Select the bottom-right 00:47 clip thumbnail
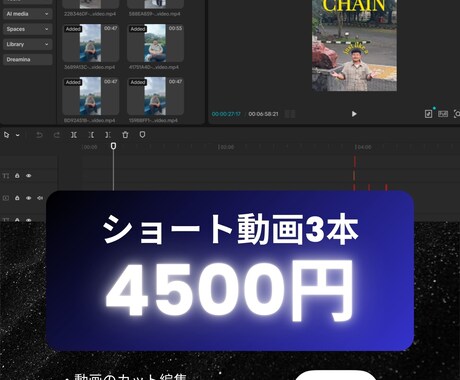 155,96
